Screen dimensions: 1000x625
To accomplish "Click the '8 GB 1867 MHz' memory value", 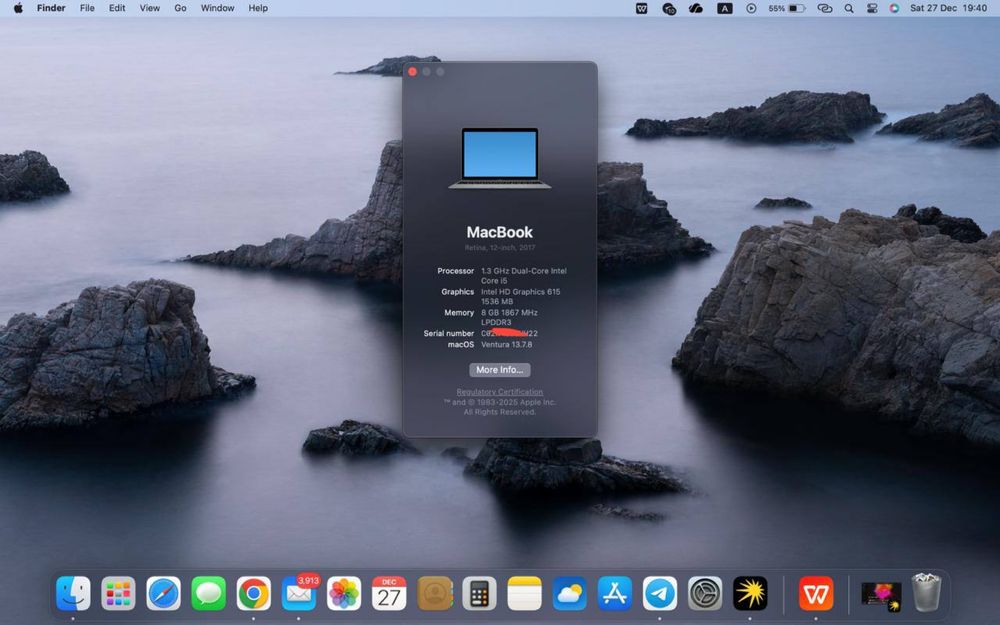I will click(509, 312).
